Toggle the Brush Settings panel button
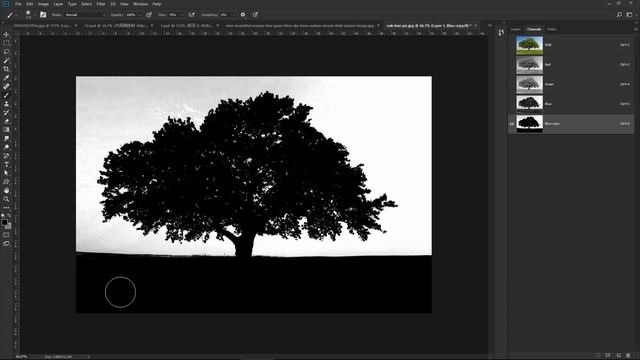Image resolution: width=640 pixels, height=360 pixels. (x=43, y=15)
